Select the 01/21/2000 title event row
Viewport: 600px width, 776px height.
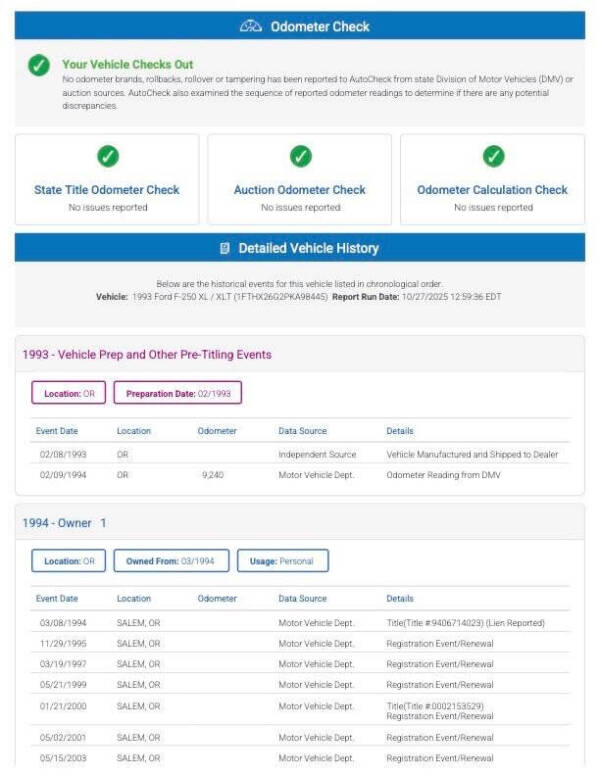tap(300, 711)
